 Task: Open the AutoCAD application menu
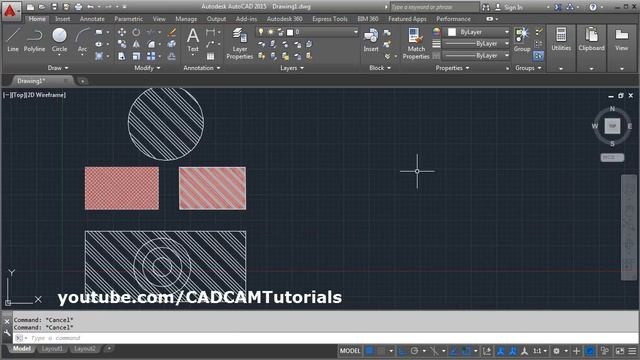coord(10,11)
